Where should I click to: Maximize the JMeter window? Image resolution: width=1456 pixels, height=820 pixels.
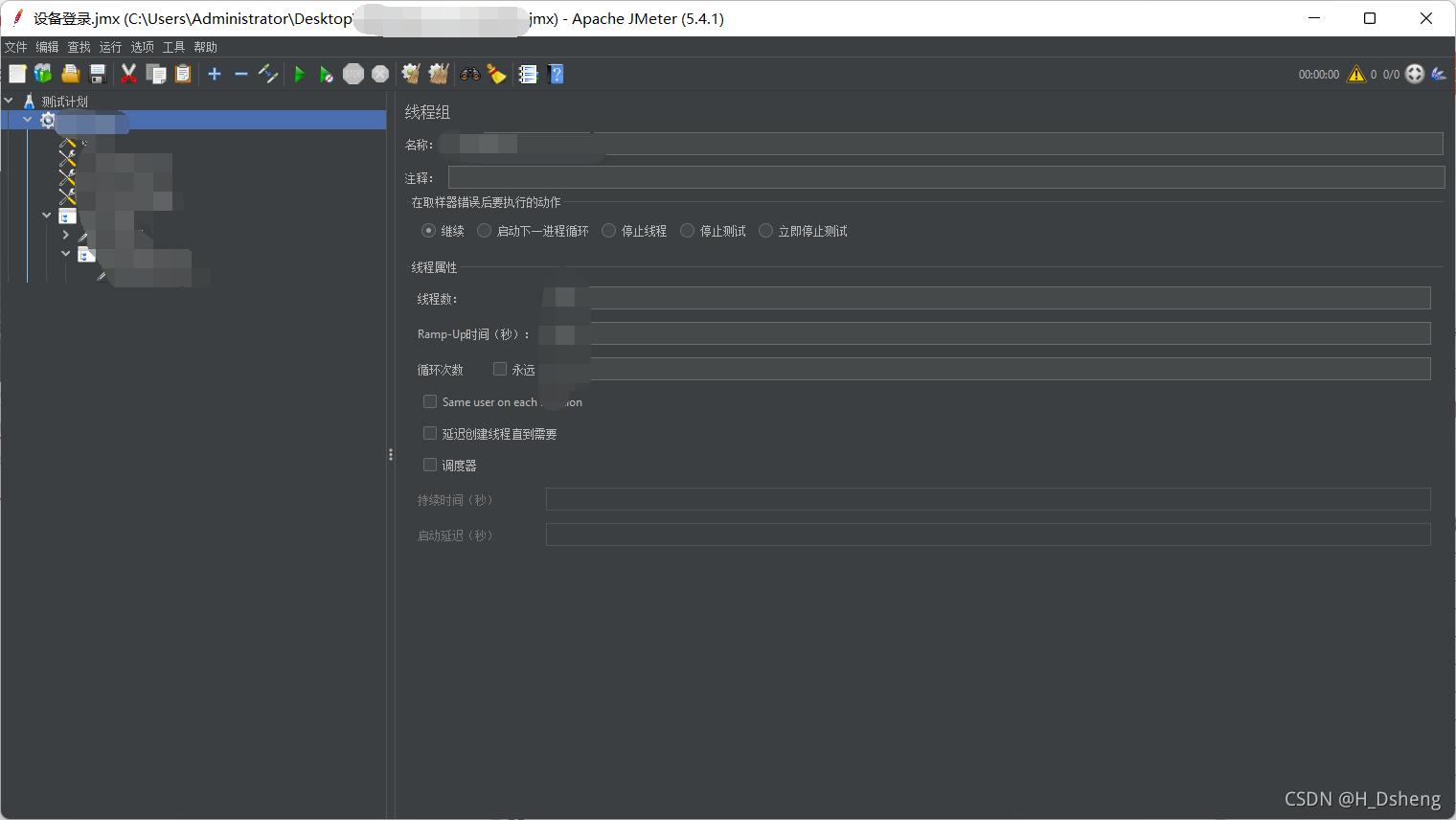[x=1370, y=18]
